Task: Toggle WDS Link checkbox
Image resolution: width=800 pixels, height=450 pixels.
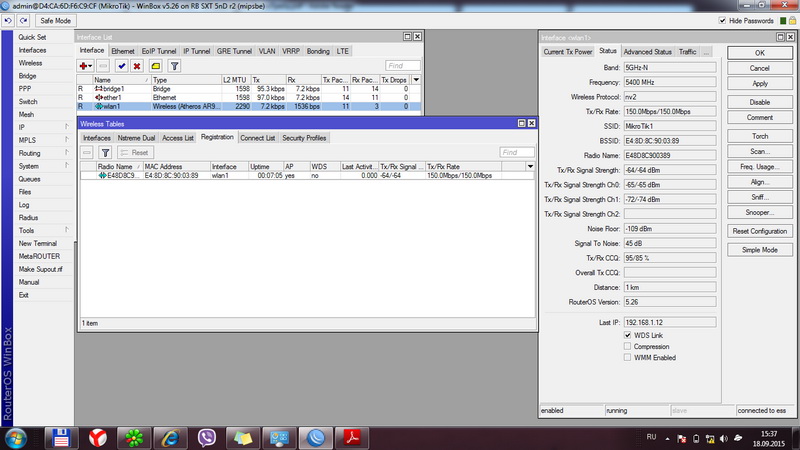Action: pos(628,335)
